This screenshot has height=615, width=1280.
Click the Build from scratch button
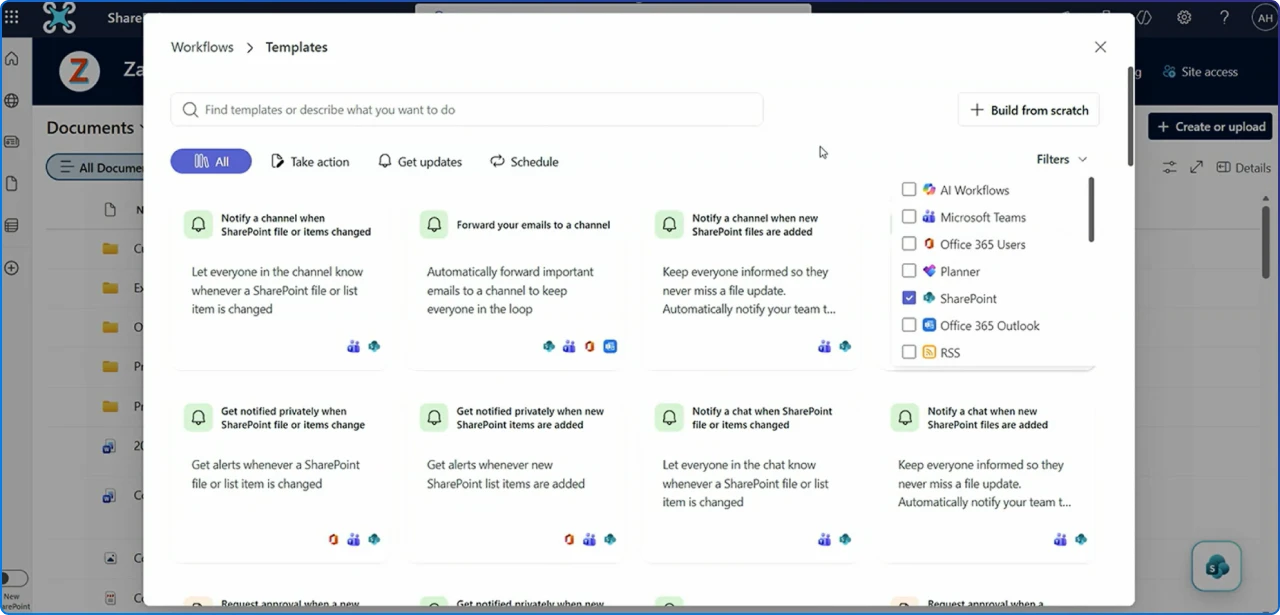click(1028, 110)
